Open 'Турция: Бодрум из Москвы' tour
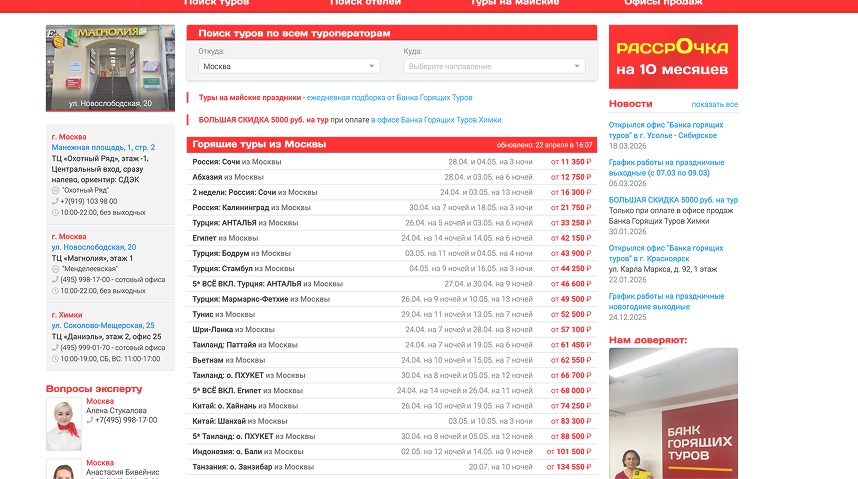The image size is (858, 479). click(x=392, y=253)
